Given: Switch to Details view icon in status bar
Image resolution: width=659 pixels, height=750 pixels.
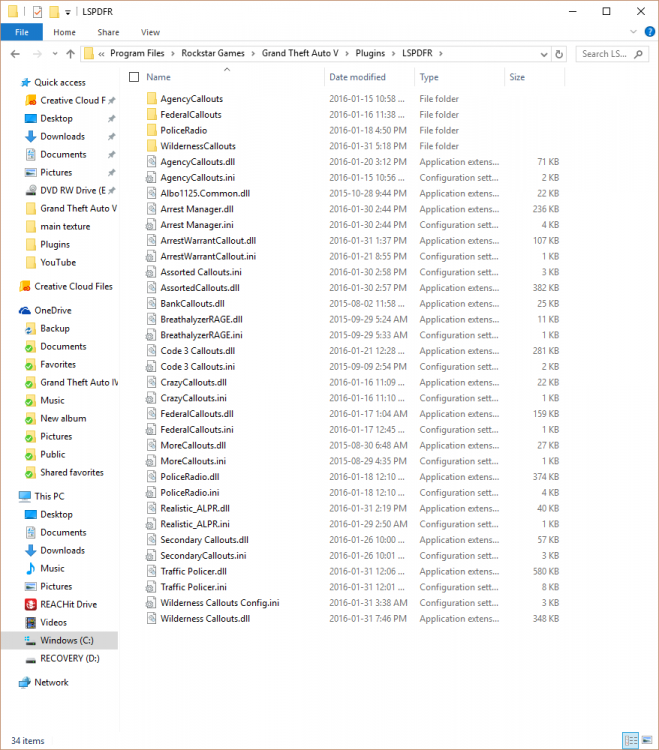Looking at the screenshot, I should pyautogui.click(x=631, y=740).
